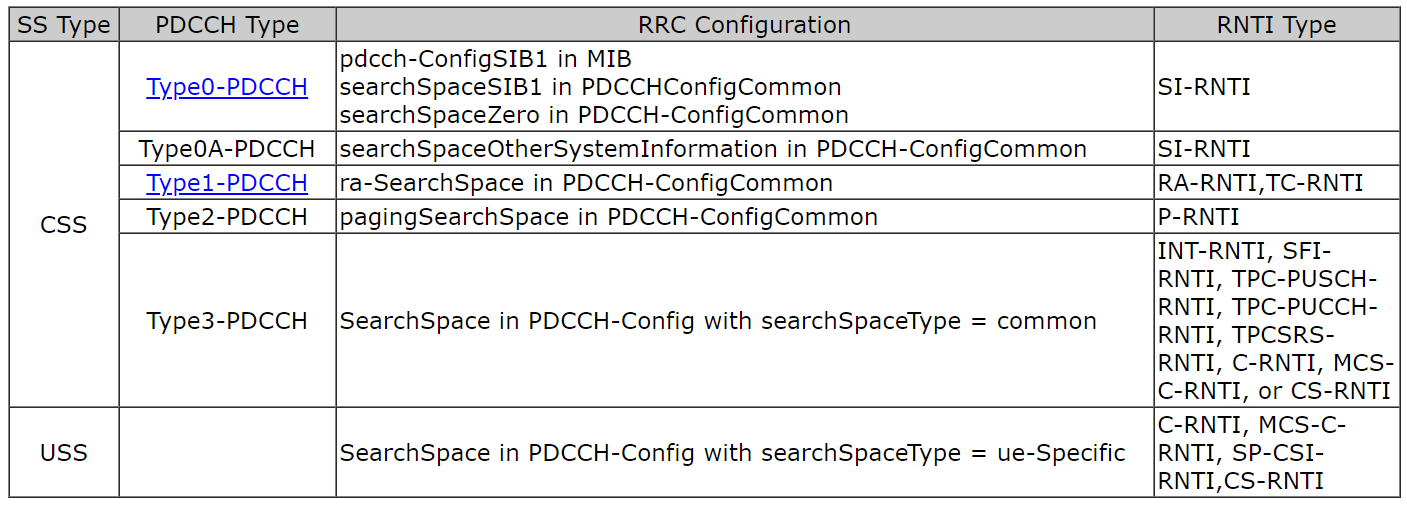
Task: Click the pdcch-ConfigSIB1 in MIB text
Action: point(486,59)
